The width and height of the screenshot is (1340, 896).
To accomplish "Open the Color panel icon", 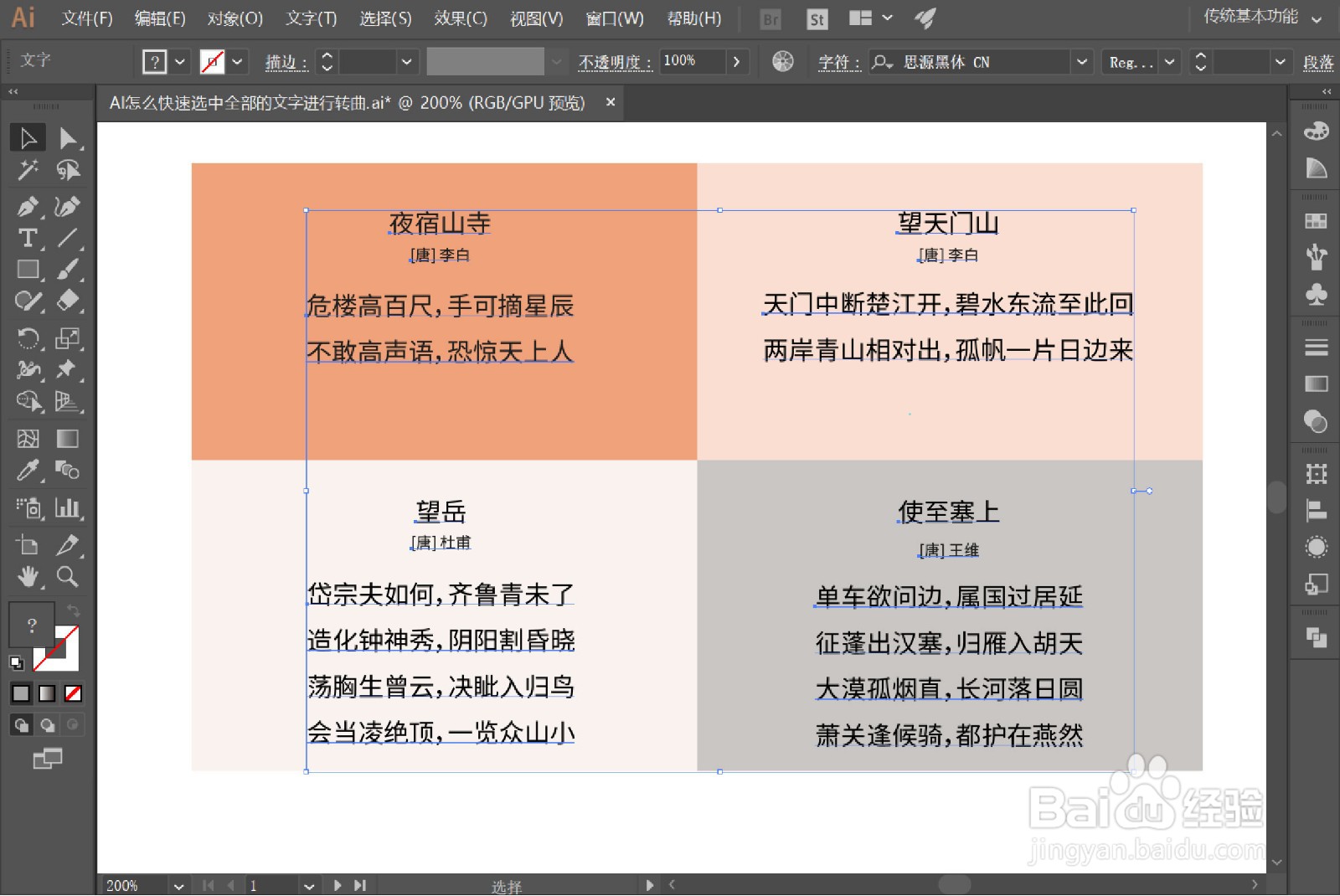I will [x=1315, y=131].
